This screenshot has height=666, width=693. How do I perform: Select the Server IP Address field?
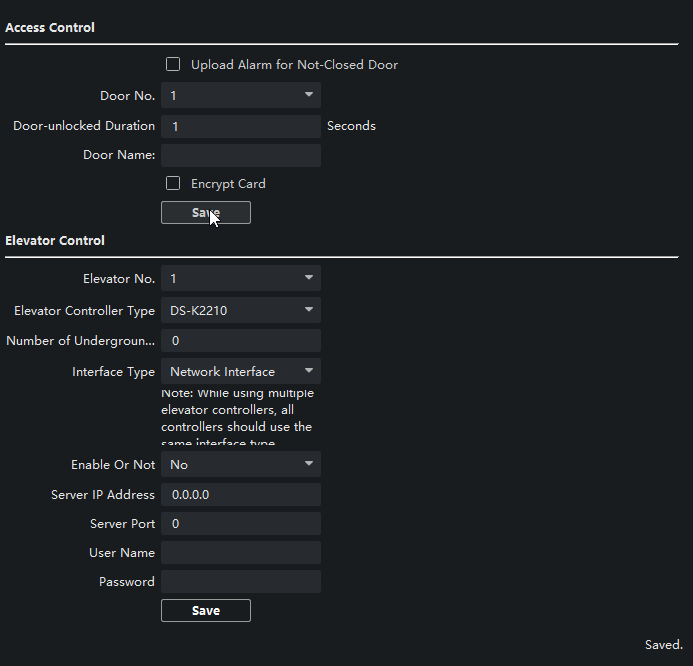tap(240, 495)
